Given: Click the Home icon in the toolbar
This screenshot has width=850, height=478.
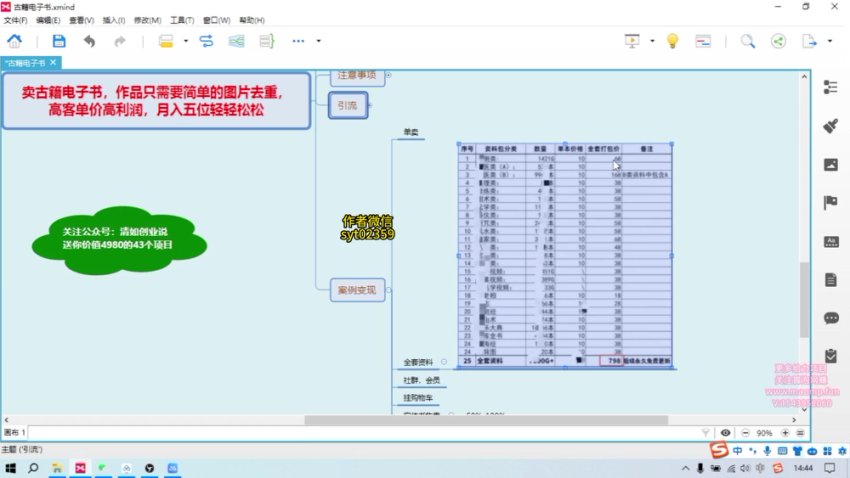Looking at the screenshot, I should click(16, 41).
